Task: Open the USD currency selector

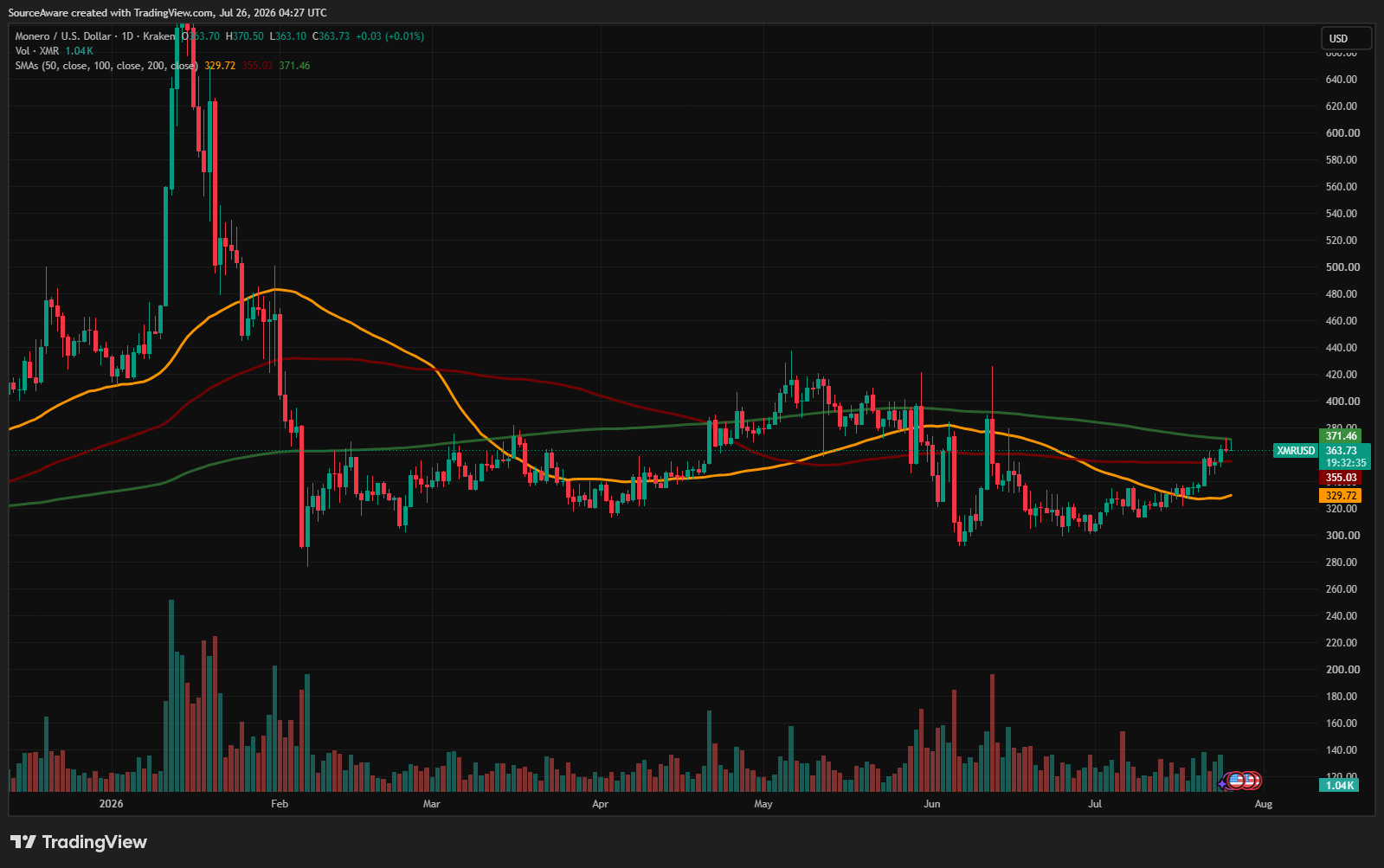Action: tap(1346, 38)
